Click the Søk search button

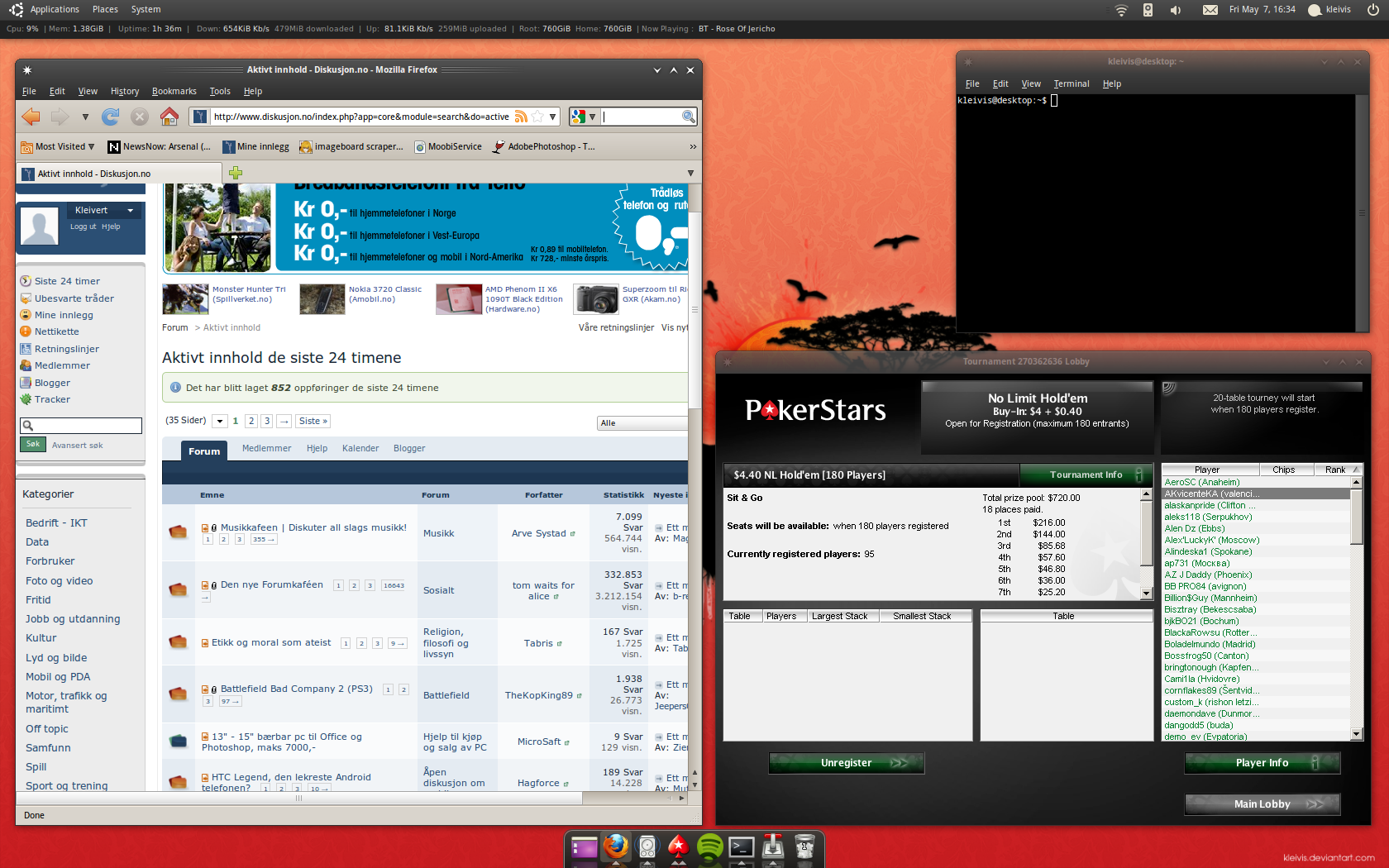33,444
